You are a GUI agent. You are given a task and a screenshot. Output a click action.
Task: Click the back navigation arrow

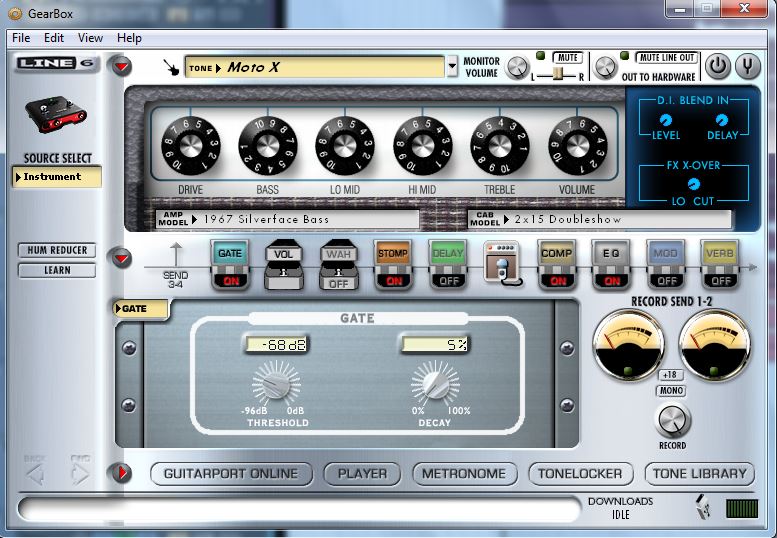[35, 475]
